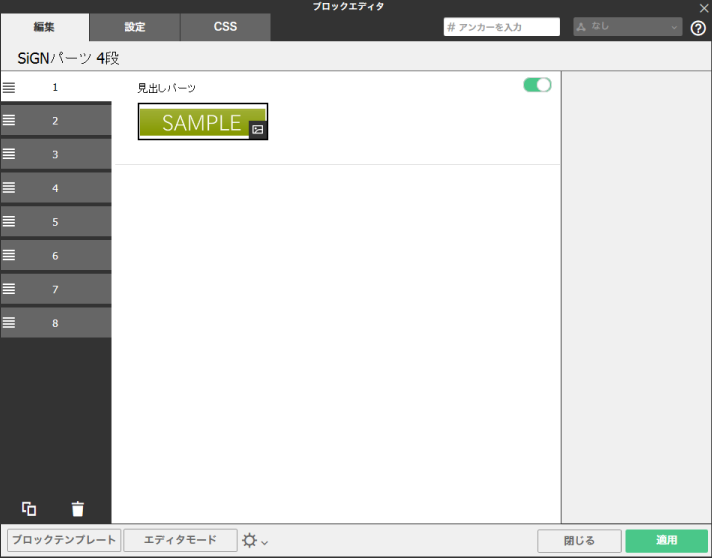The height and width of the screenshot is (558, 712).
Task: Click the ブロックテンプレート button
Action: point(64,540)
